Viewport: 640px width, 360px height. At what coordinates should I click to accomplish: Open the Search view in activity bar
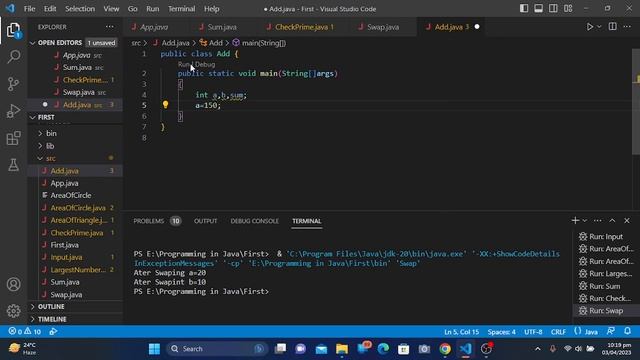pyautogui.click(x=13, y=57)
